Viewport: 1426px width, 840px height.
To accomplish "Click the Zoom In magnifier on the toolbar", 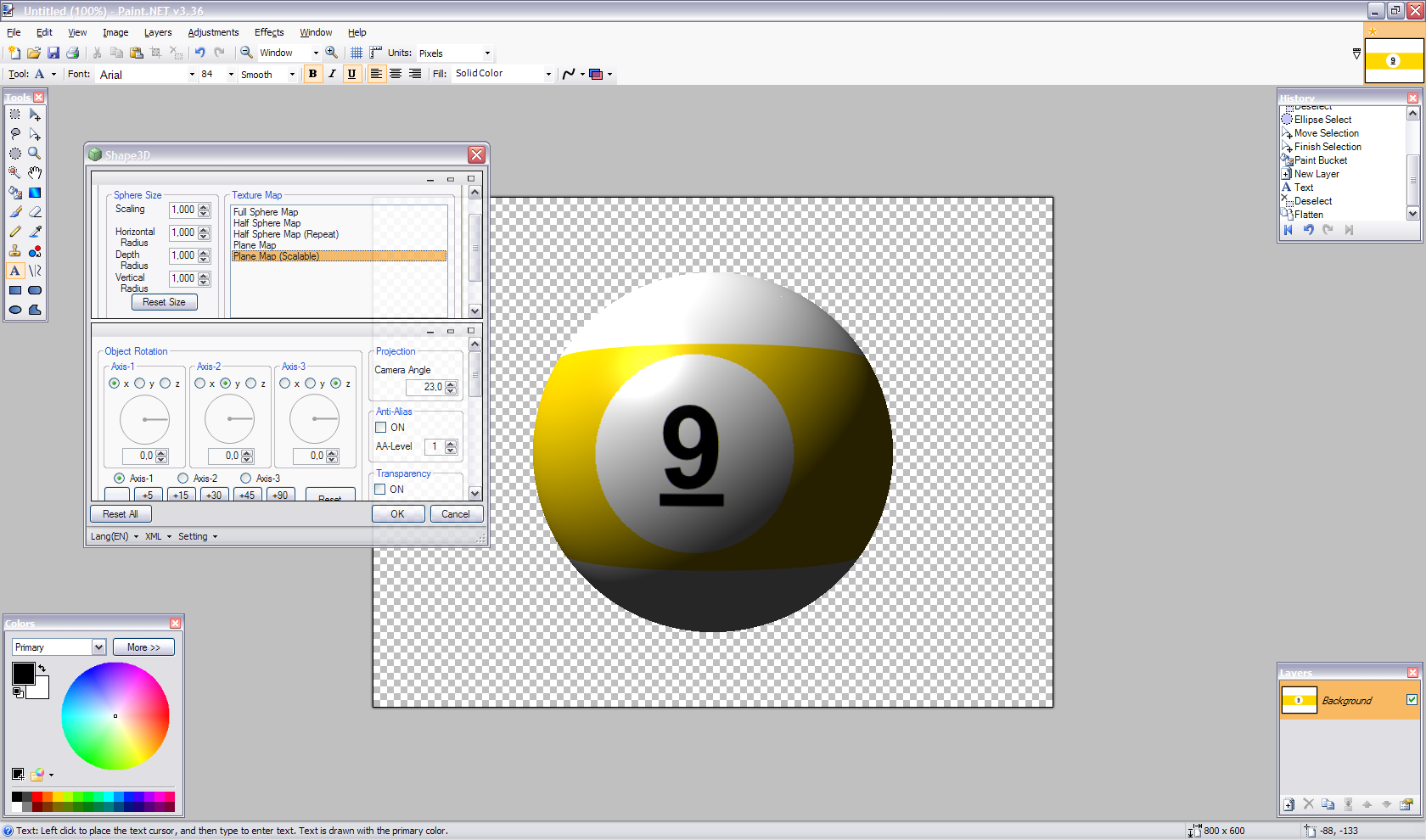I will pos(331,53).
